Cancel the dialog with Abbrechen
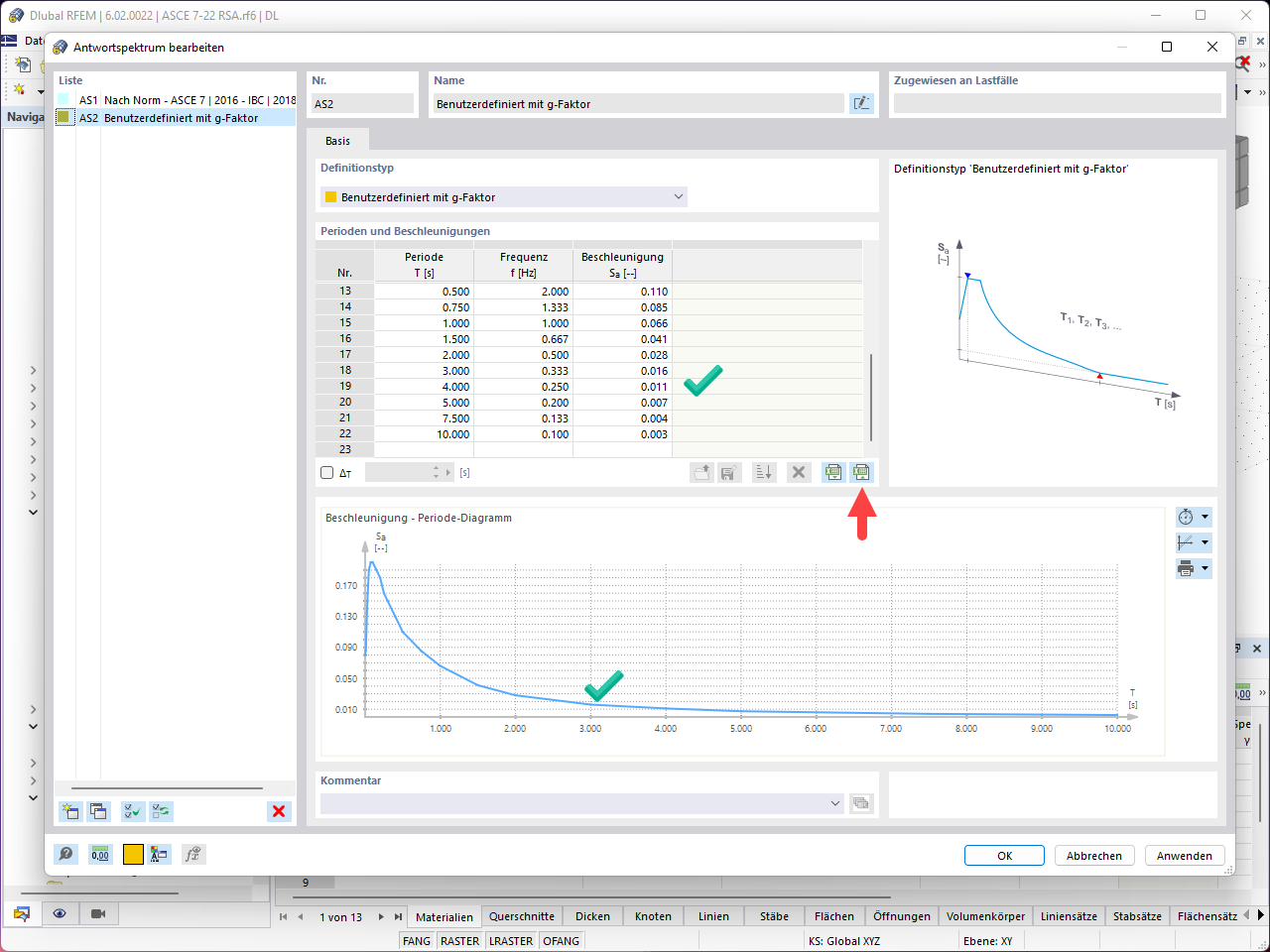1270x952 pixels. (x=1094, y=855)
